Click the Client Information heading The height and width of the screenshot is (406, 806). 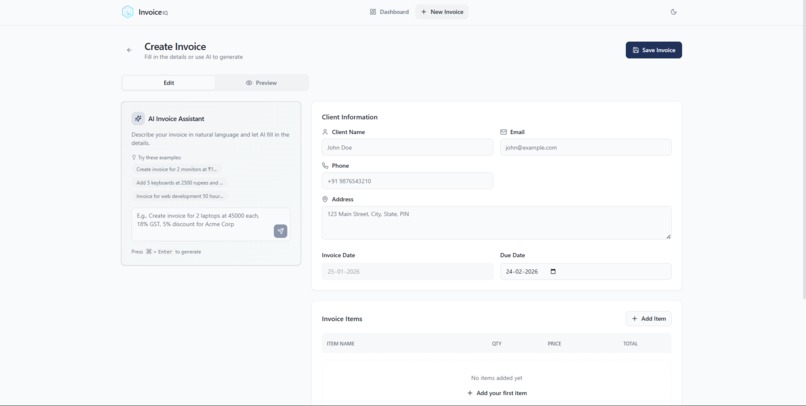tap(350, 117)
